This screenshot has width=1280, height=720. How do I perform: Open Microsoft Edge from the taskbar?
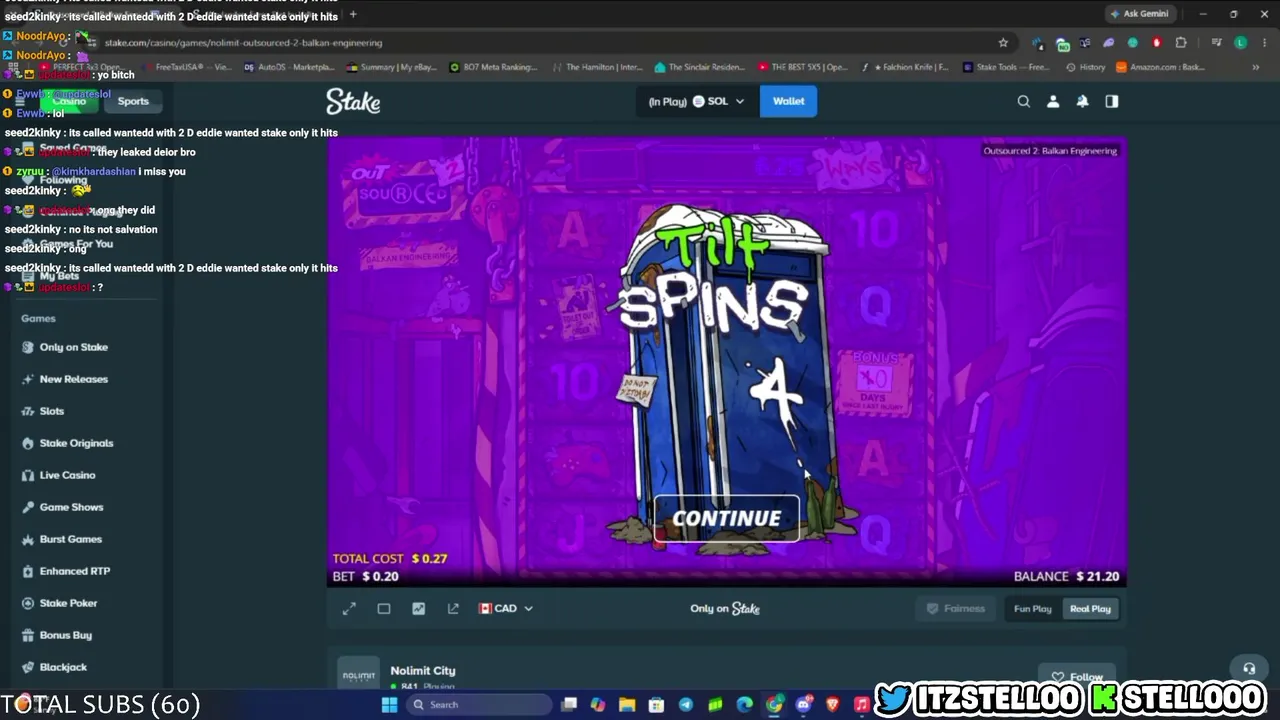(745, 704)
